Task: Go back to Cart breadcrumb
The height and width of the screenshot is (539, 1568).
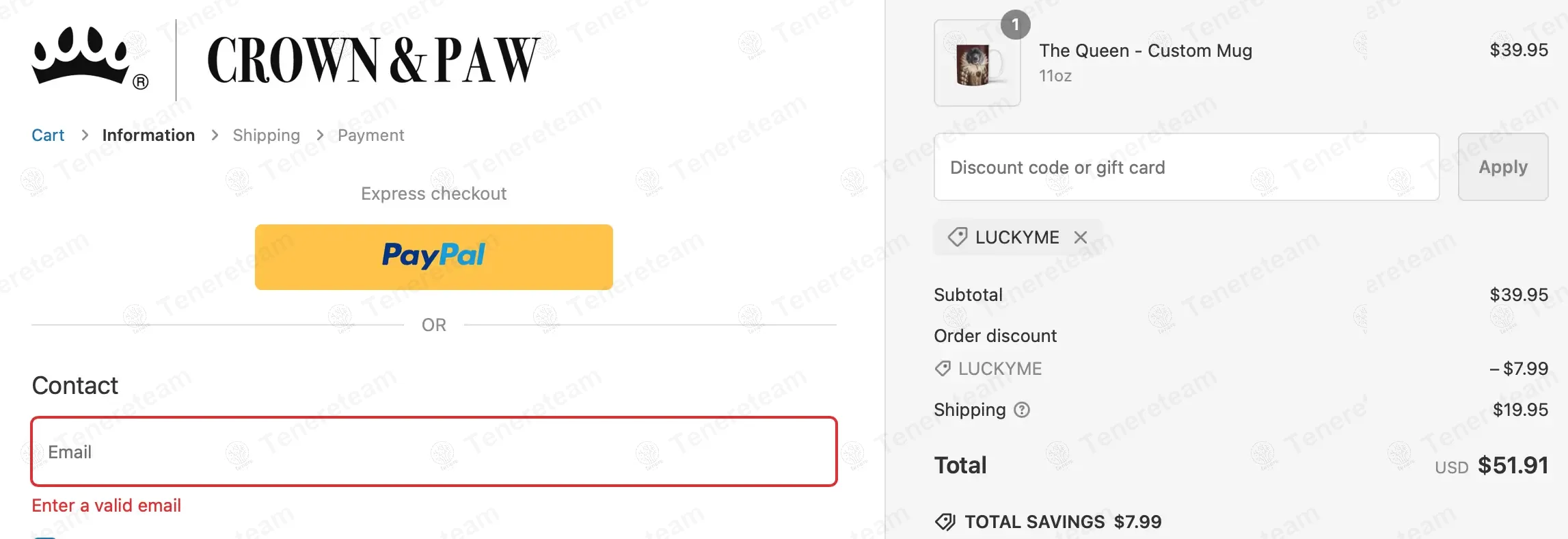Action: tap(48, 135)
